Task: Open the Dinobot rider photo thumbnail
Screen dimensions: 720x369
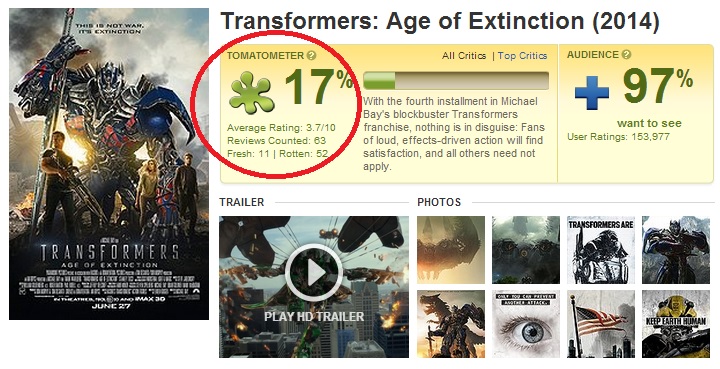Action: pyautogui.click(x=451, y=324)
